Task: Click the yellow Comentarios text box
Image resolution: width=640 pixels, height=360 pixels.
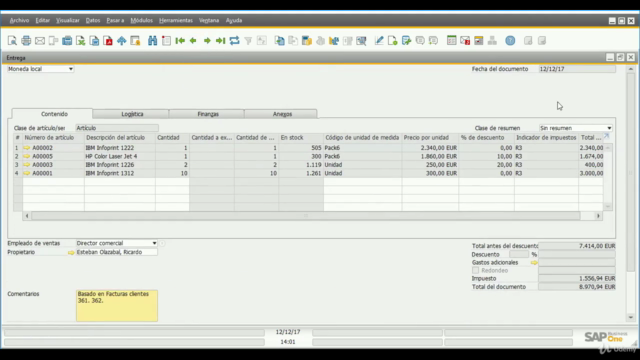Action: pos(117,306)
